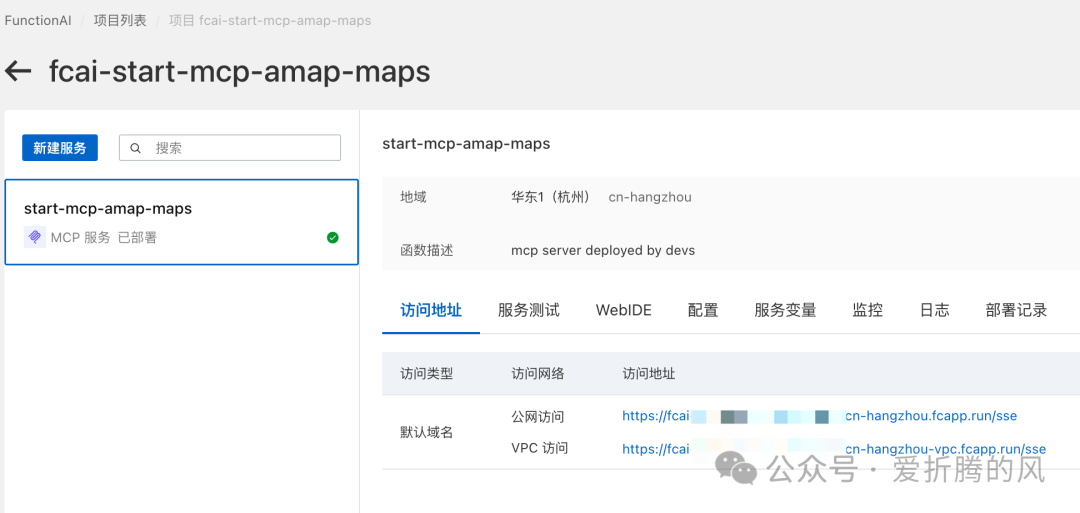The height and width of the screenshot is (513, 1080).
Task: Click the back arrow beside project title
Action: [18, 71]
